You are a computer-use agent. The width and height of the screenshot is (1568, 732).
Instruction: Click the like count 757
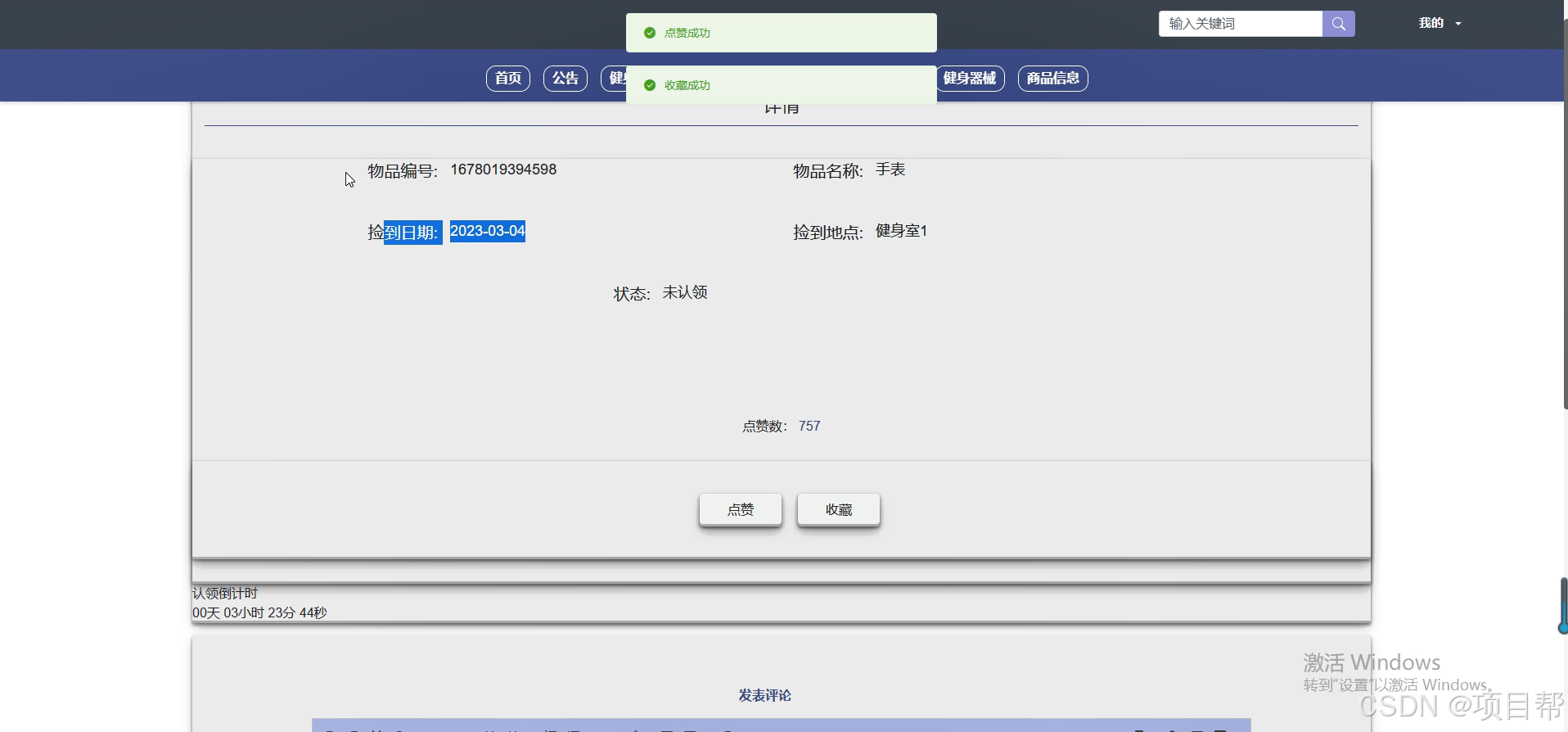(809, 426)
